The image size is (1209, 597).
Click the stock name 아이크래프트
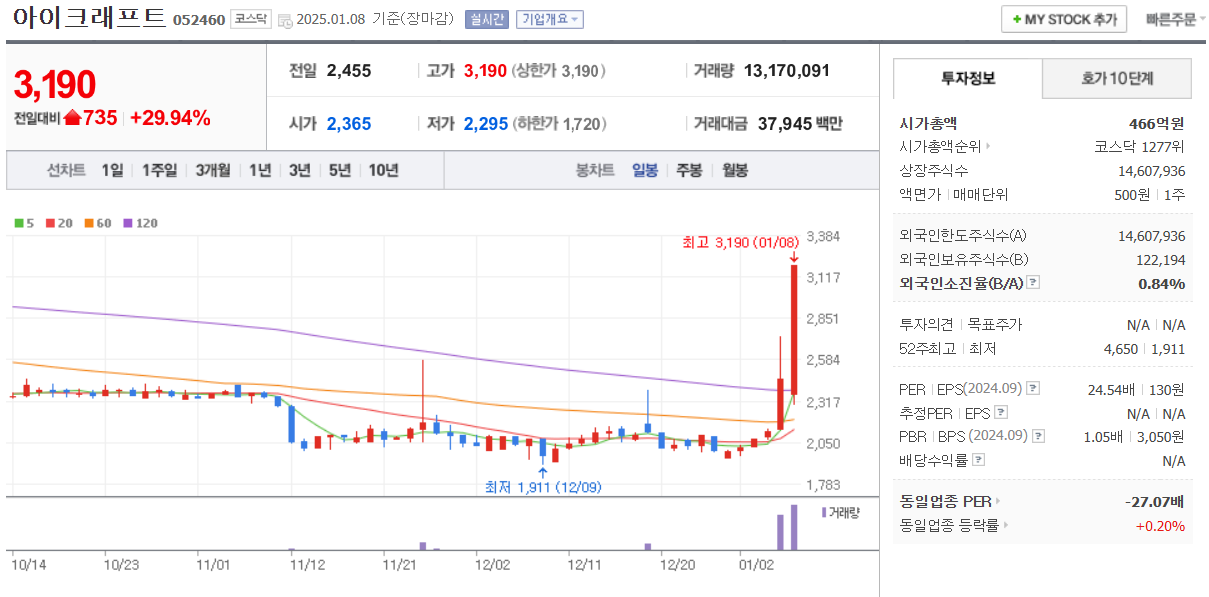(89, 18)
